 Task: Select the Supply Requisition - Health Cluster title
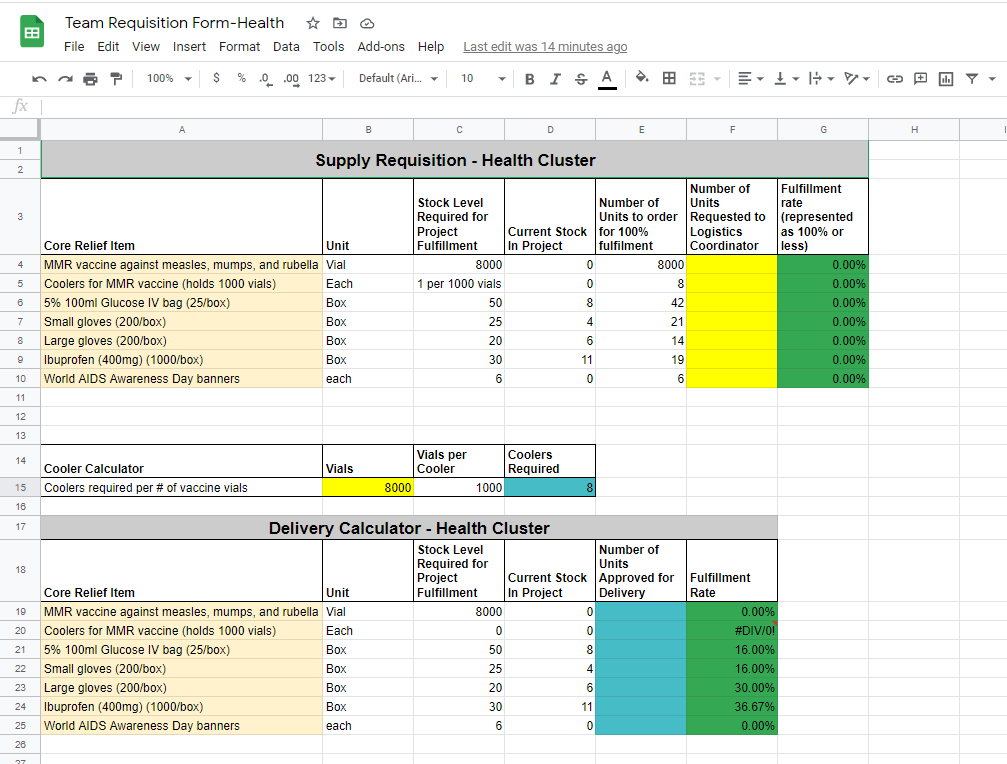(455, 160)
